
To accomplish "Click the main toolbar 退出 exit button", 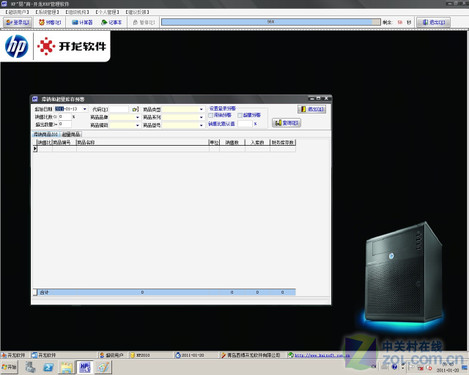I will click(433, 22).
